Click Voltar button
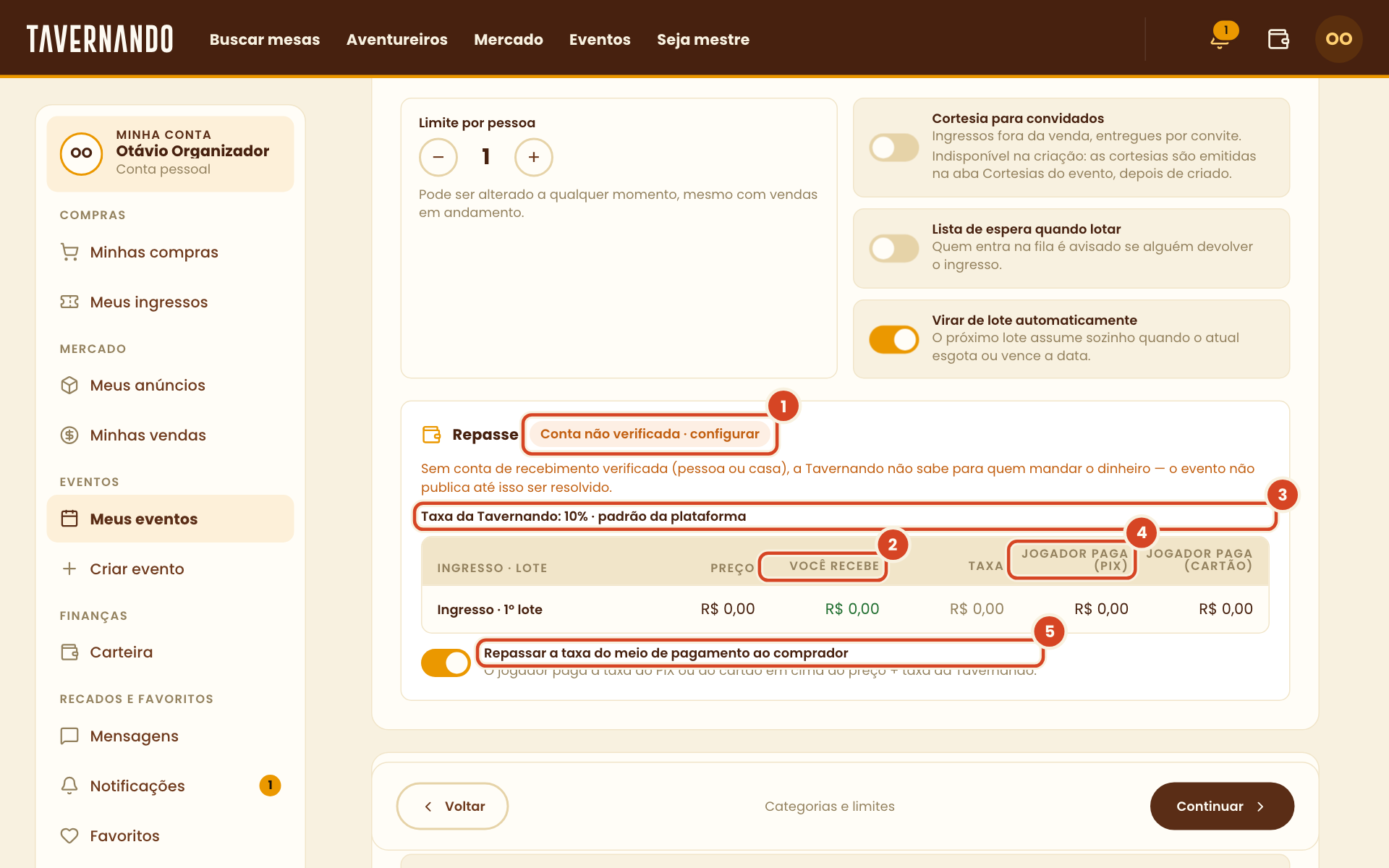The image size is (1389, 868). [452, 806]
